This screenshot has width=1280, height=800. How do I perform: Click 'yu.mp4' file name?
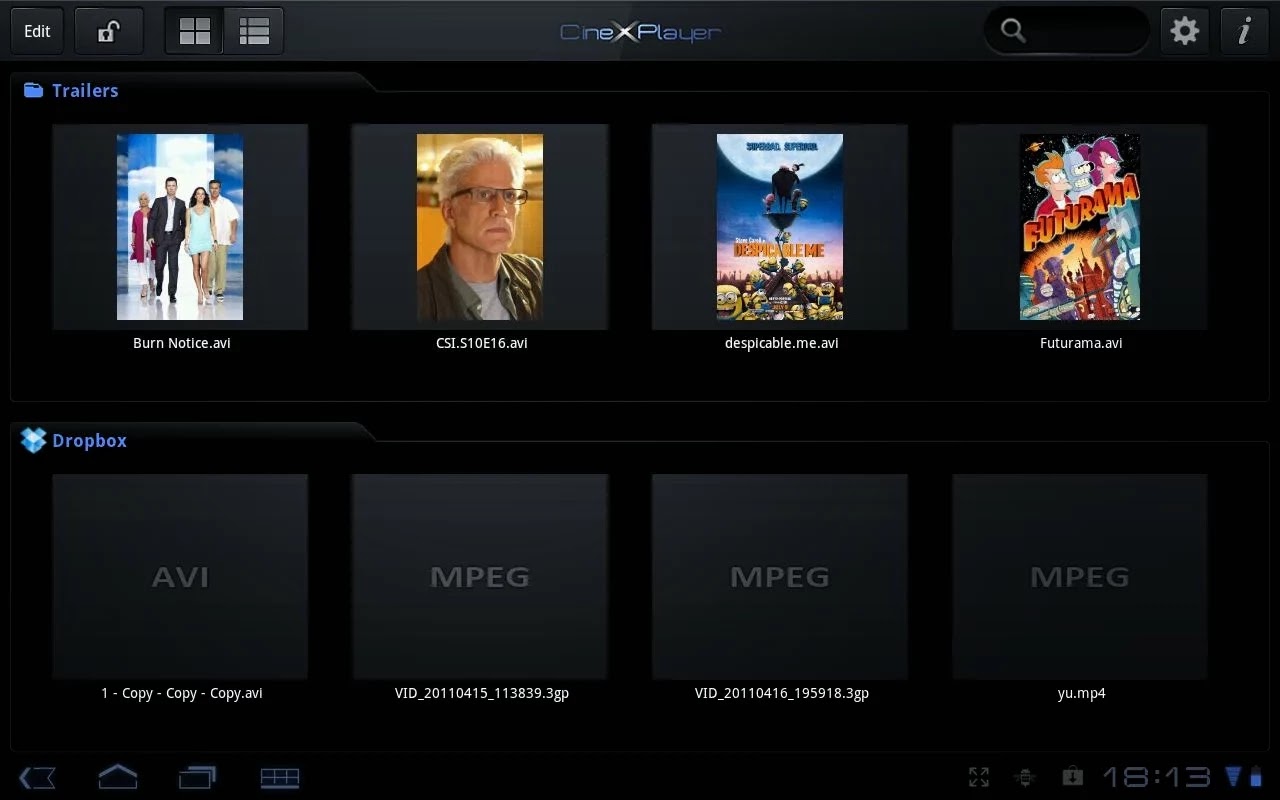click(1082, 693)
